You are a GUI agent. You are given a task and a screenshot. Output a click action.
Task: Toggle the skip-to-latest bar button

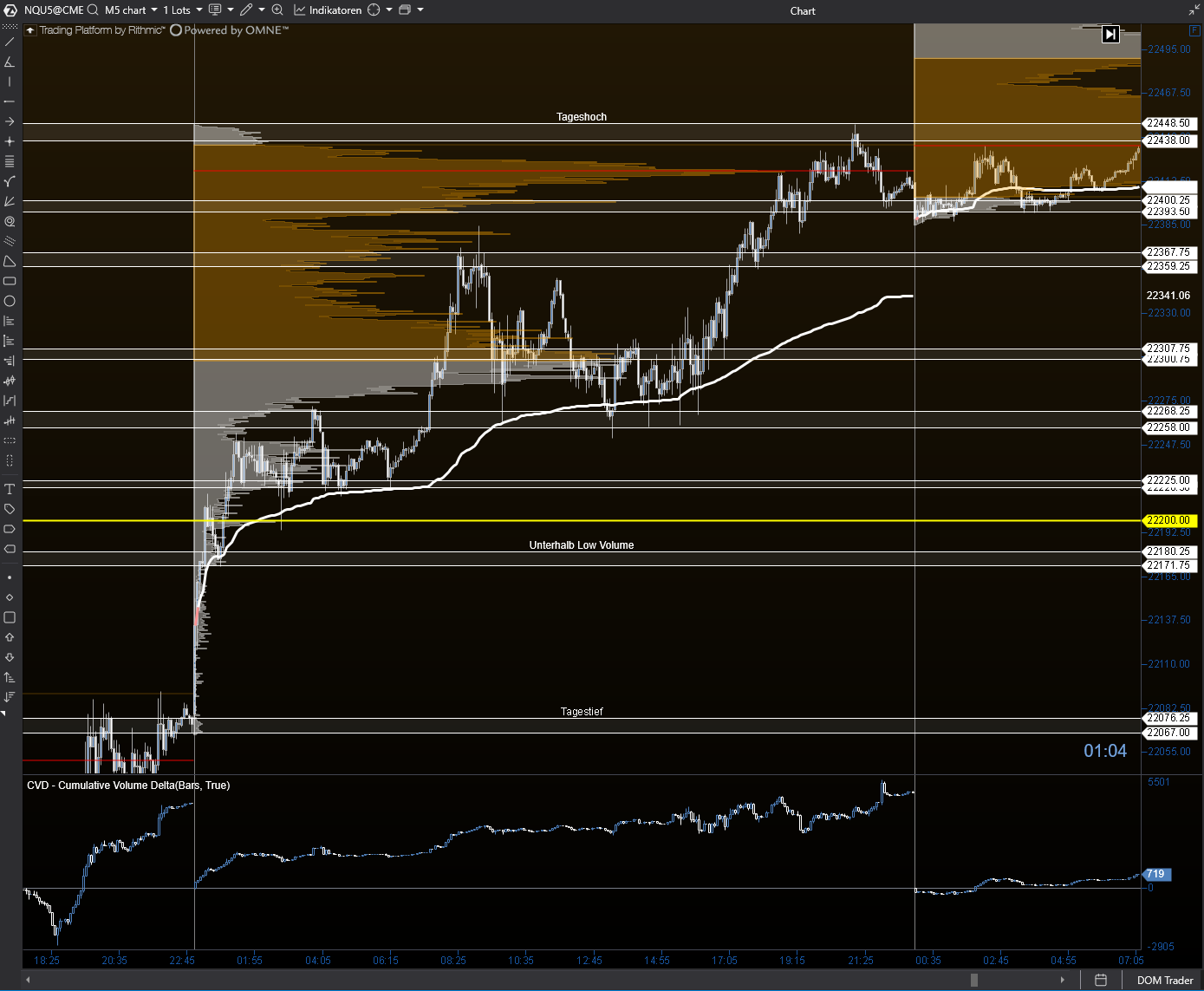coord(1110,35)
